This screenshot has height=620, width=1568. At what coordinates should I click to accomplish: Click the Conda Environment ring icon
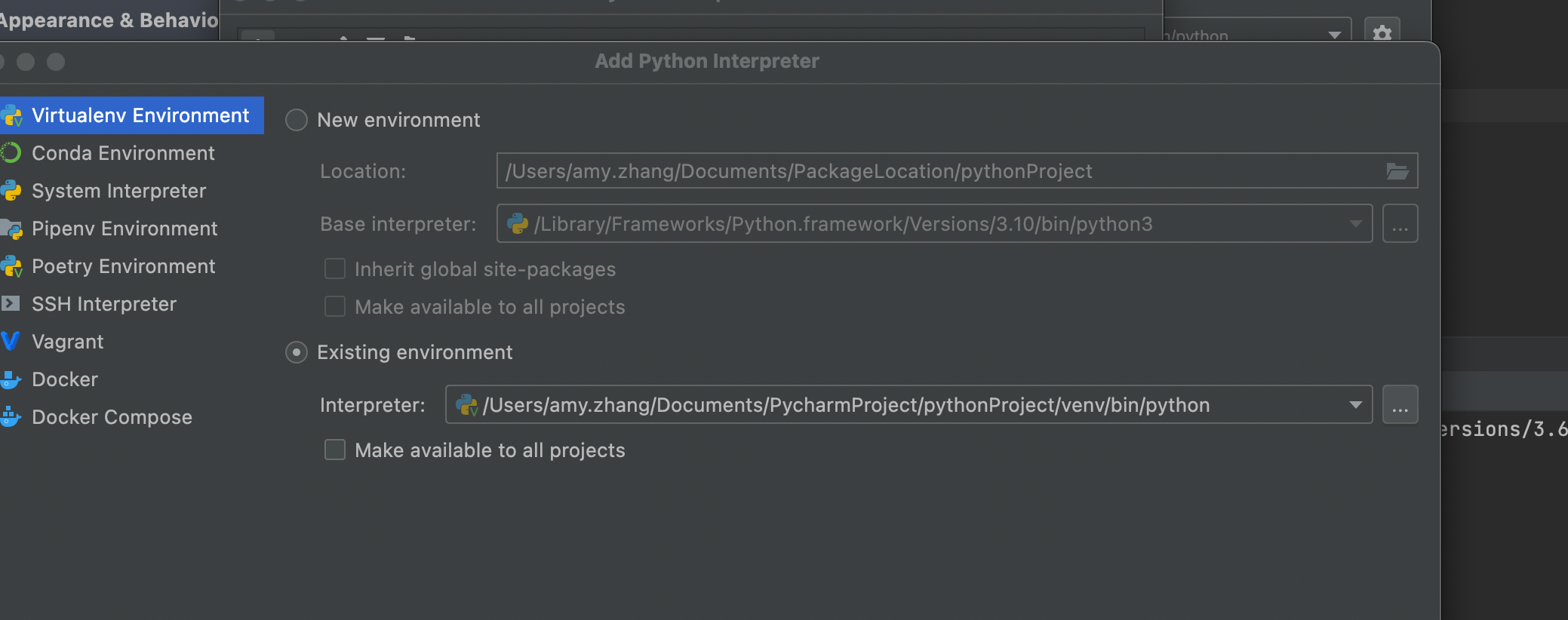11,153
